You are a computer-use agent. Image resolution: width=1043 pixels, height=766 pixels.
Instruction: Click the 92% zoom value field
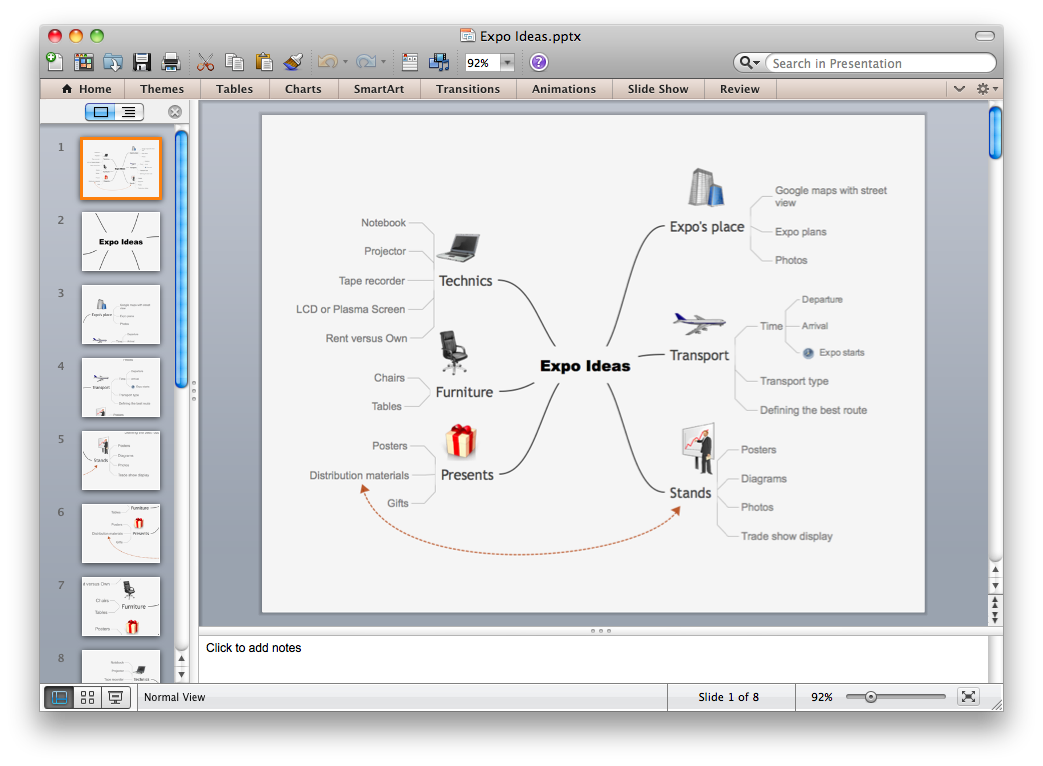pyautogui.click(x=482, y=63)
